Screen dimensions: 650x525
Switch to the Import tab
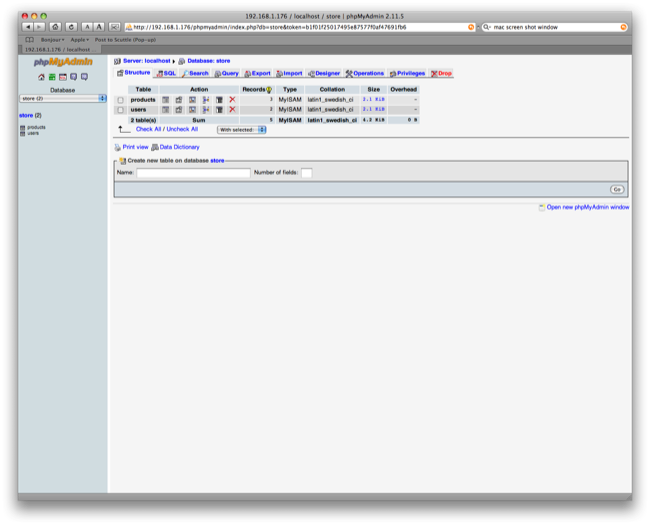(x=289, y=73)
